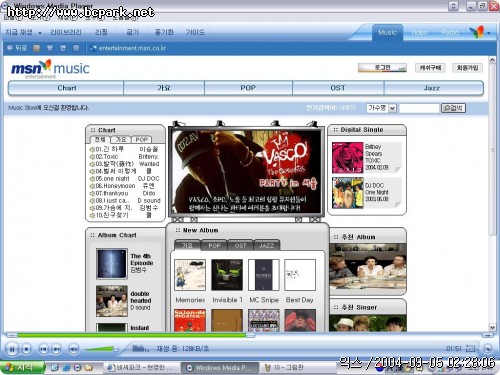Open the 지금 재생 tab
The width and height of the screenshot is (500, 375).
pos(19,32)
